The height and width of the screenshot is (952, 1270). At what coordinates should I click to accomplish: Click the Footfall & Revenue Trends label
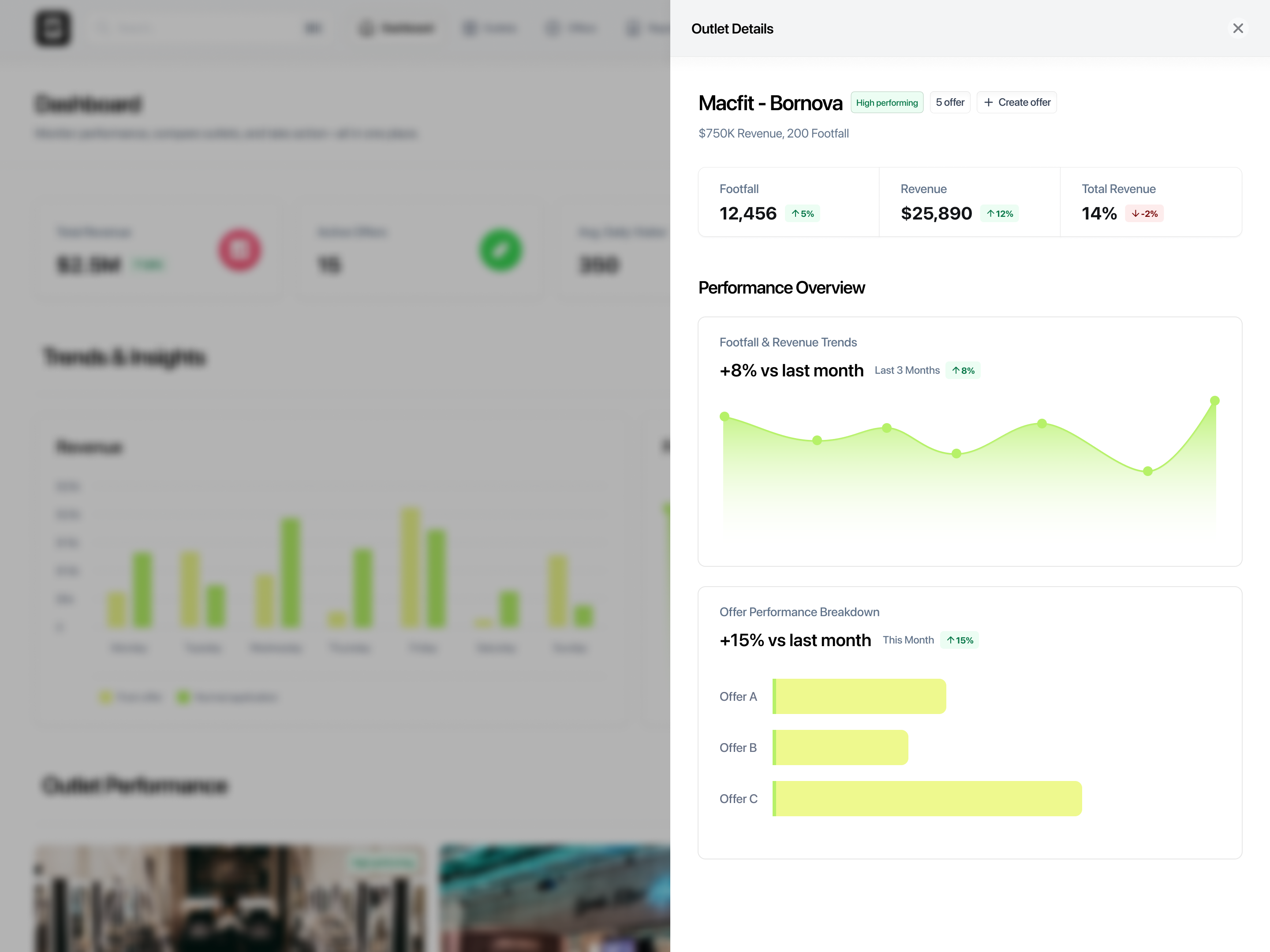click(788, 342)
